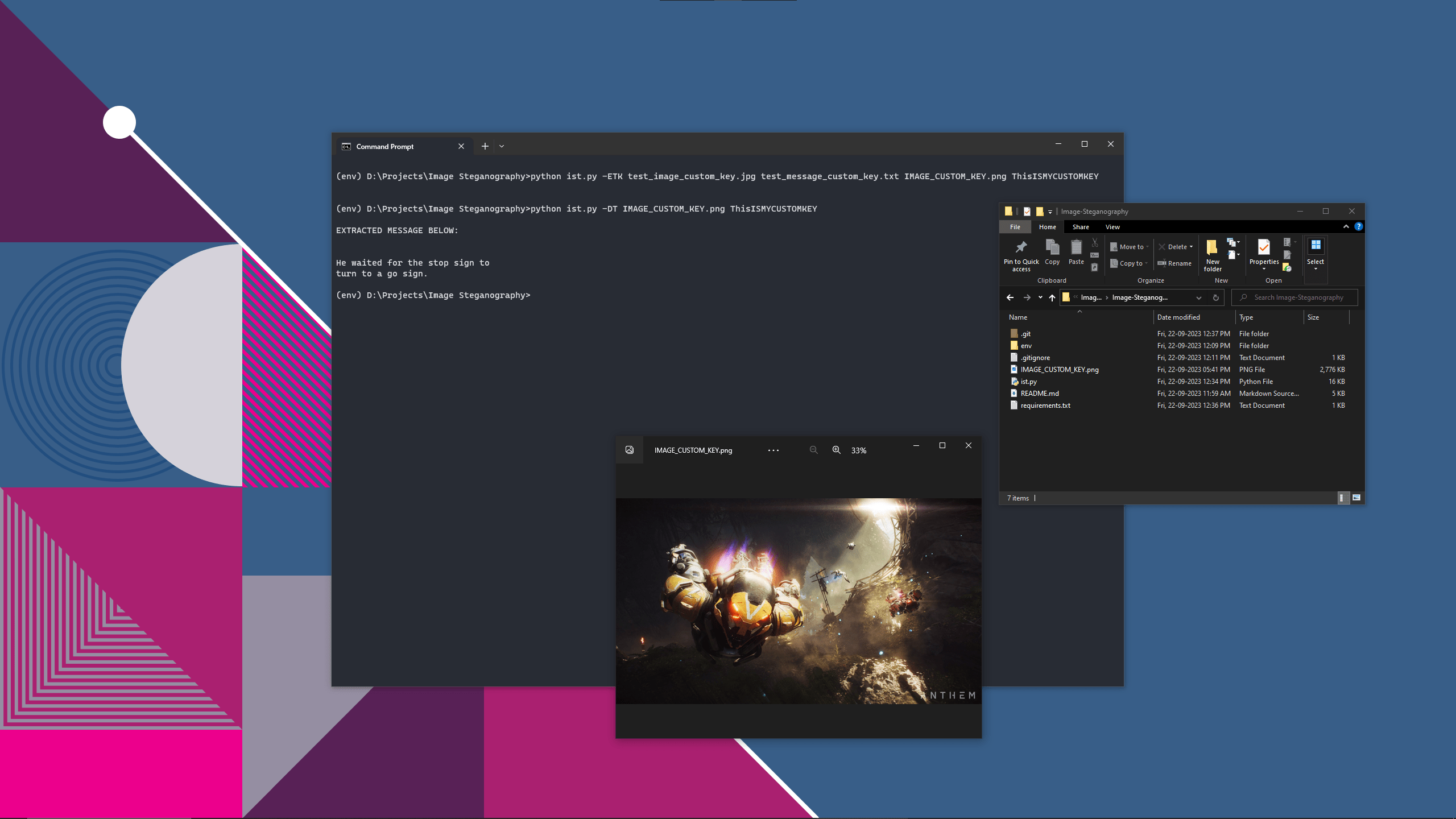The image size is (1456, 819).
Task: Click the Paste icon in Explorer ribbon
Action: point(1076,253)
